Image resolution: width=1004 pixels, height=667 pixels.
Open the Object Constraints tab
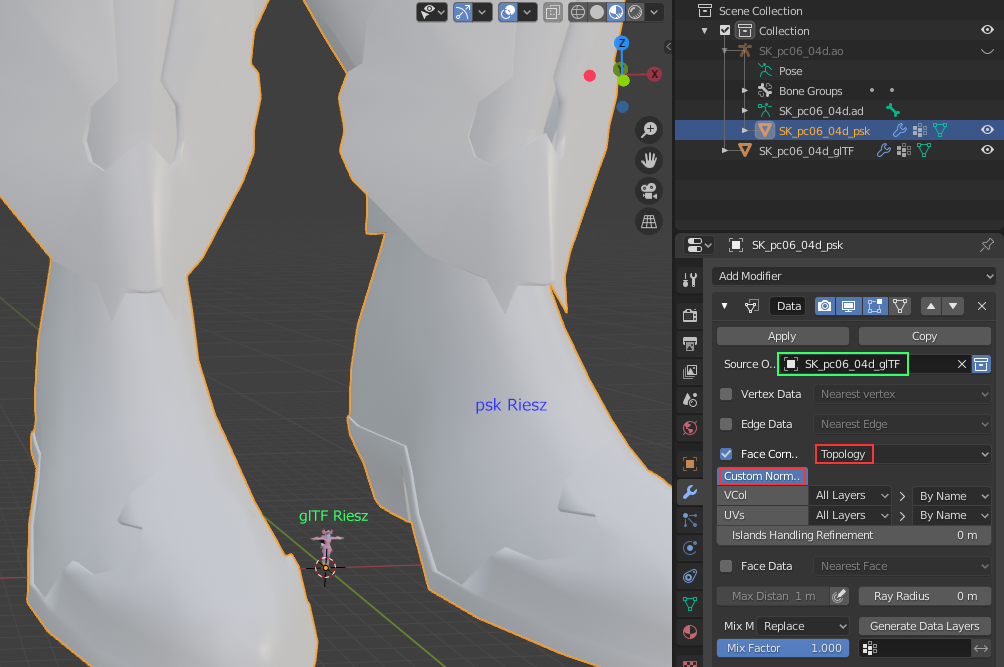pos(690,576)
